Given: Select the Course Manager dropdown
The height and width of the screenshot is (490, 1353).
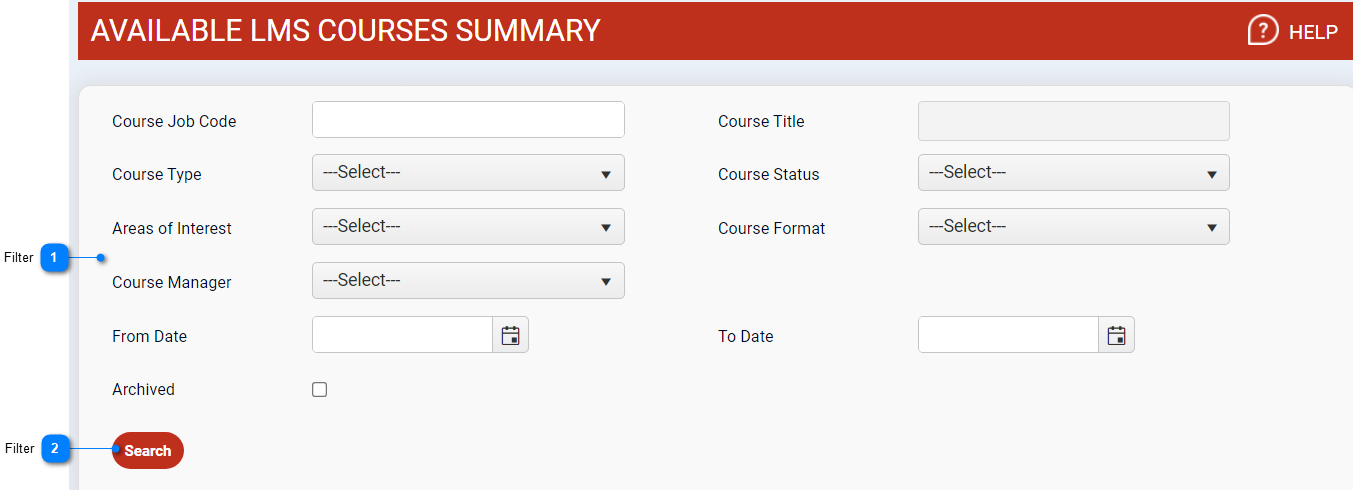Looking at the screenshot, I should [x=468, y=281].
